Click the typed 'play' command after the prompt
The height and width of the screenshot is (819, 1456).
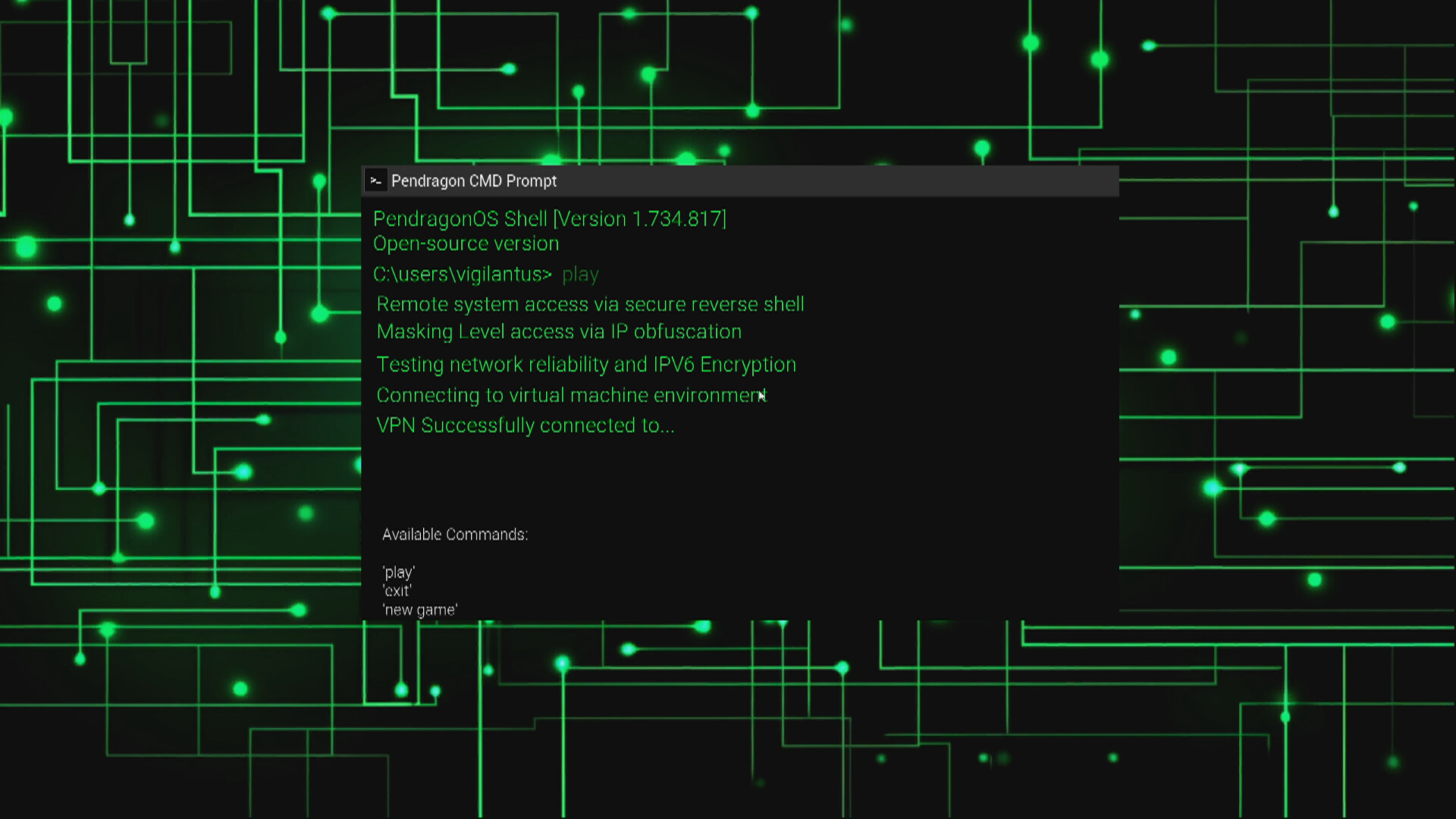click(x=580, y=275)
